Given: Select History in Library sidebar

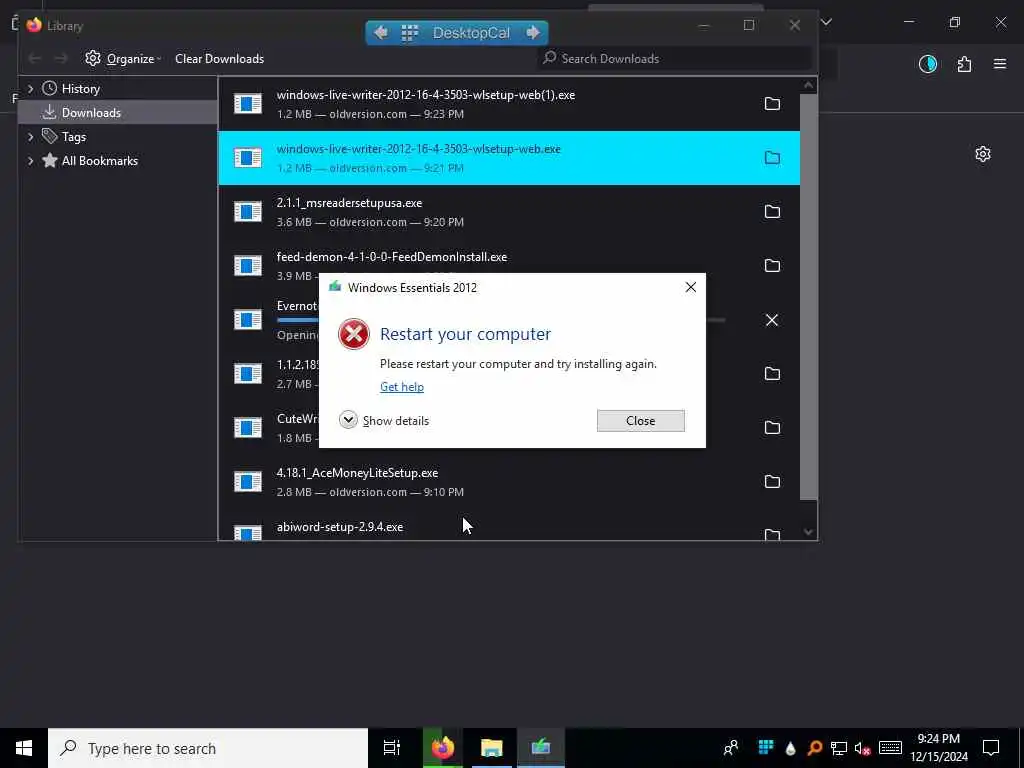Looking at the screenshot, I should coord(80,88).
